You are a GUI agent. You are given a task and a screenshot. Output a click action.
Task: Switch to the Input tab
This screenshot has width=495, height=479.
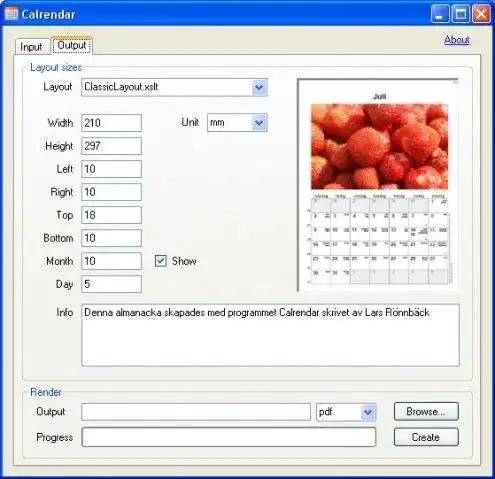click(x=31, y=47)
